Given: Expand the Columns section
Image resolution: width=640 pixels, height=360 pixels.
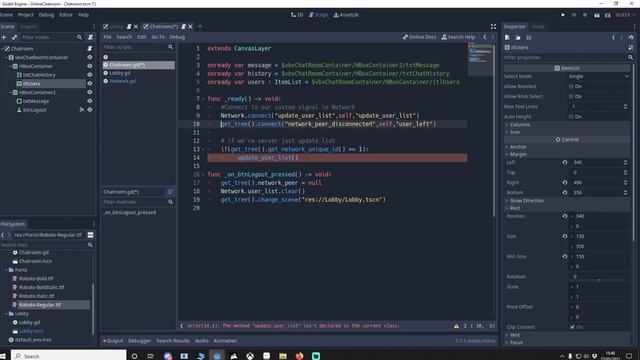Looking at the screenshot, I should 567,124.
